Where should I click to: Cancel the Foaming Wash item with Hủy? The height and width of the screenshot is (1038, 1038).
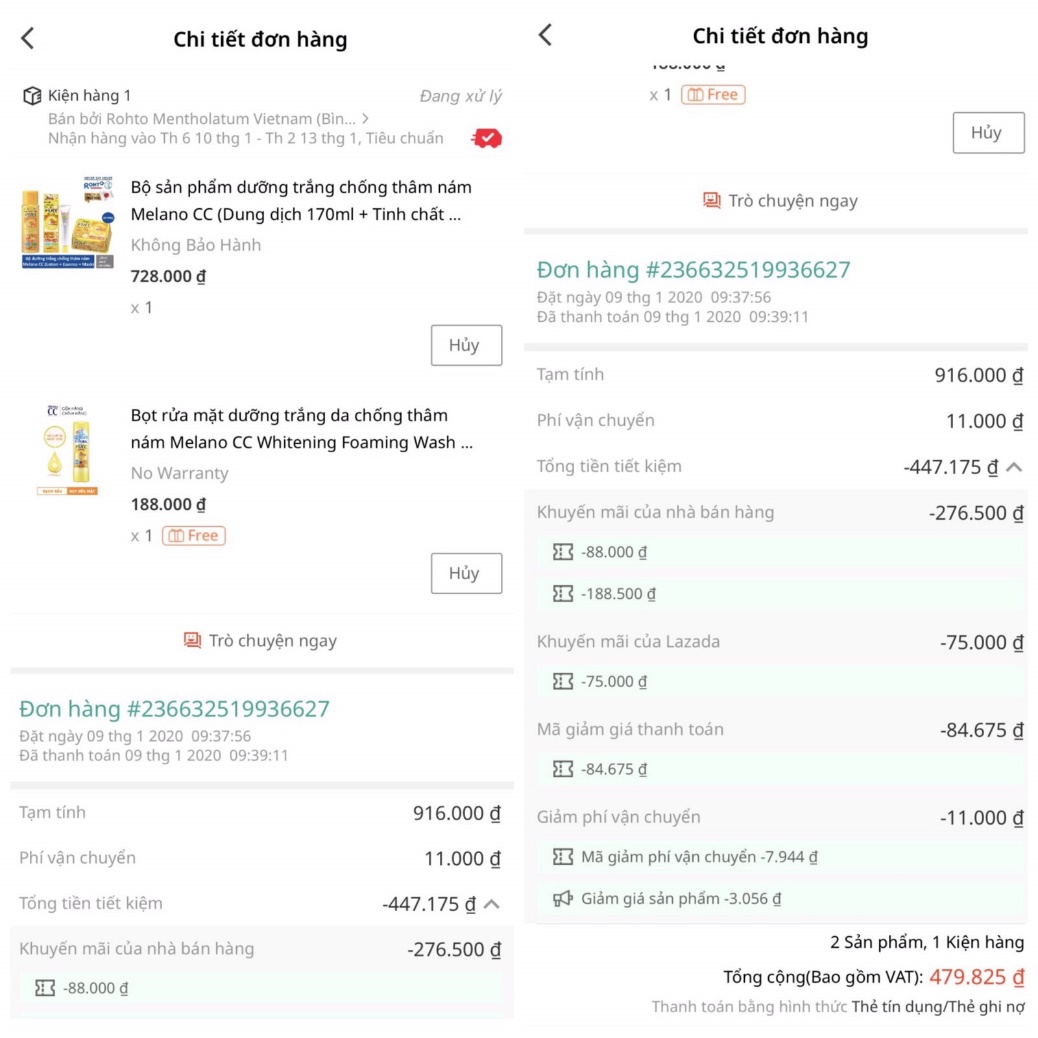(x=466, y=573)
